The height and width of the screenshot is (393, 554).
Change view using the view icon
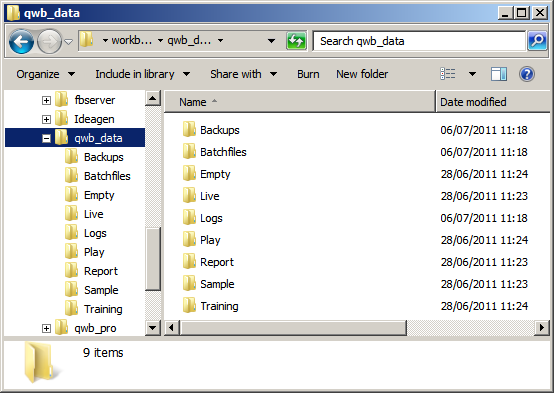(x=448, y=74)
